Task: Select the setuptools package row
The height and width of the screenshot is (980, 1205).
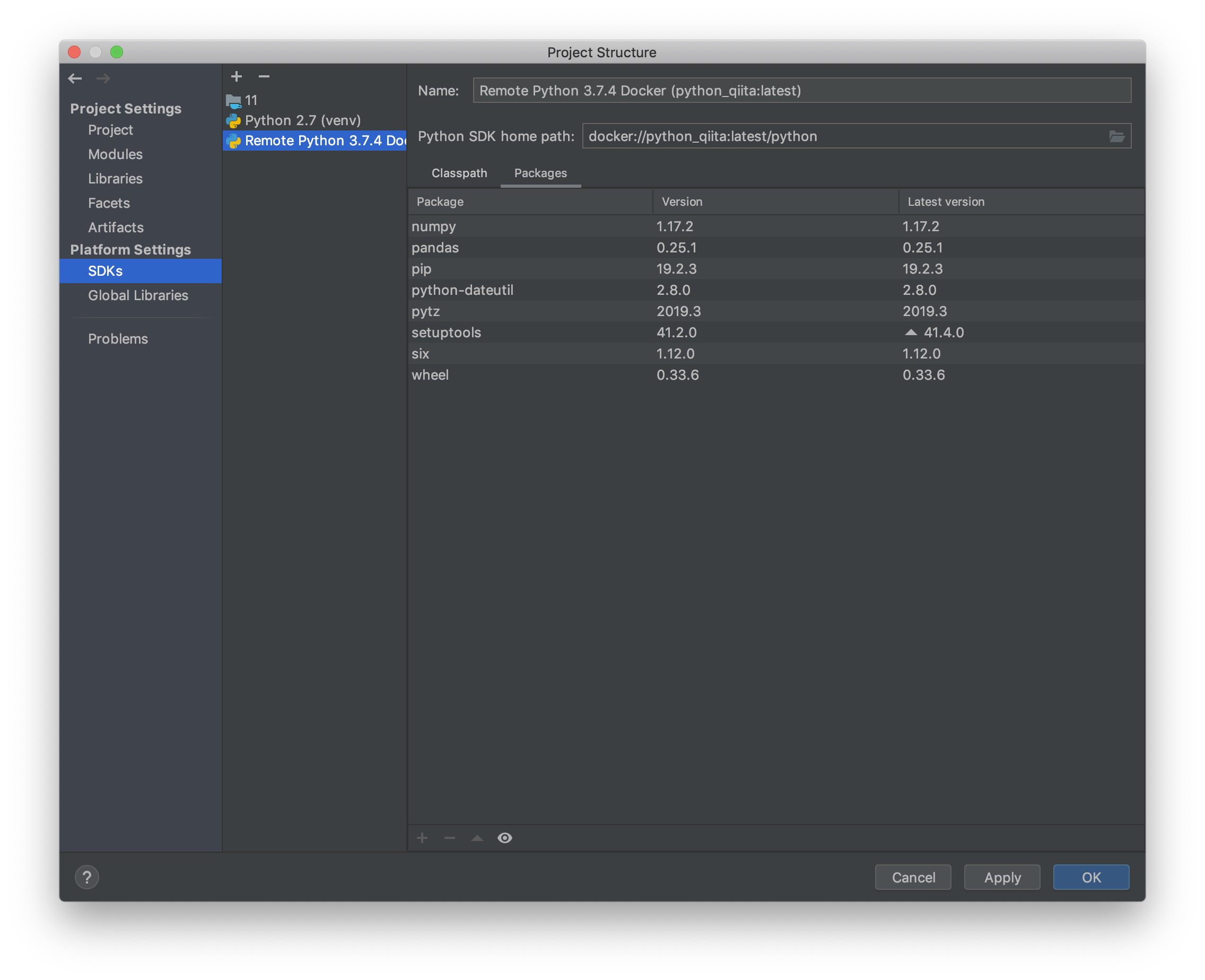Action: click(x=776, y=332)
